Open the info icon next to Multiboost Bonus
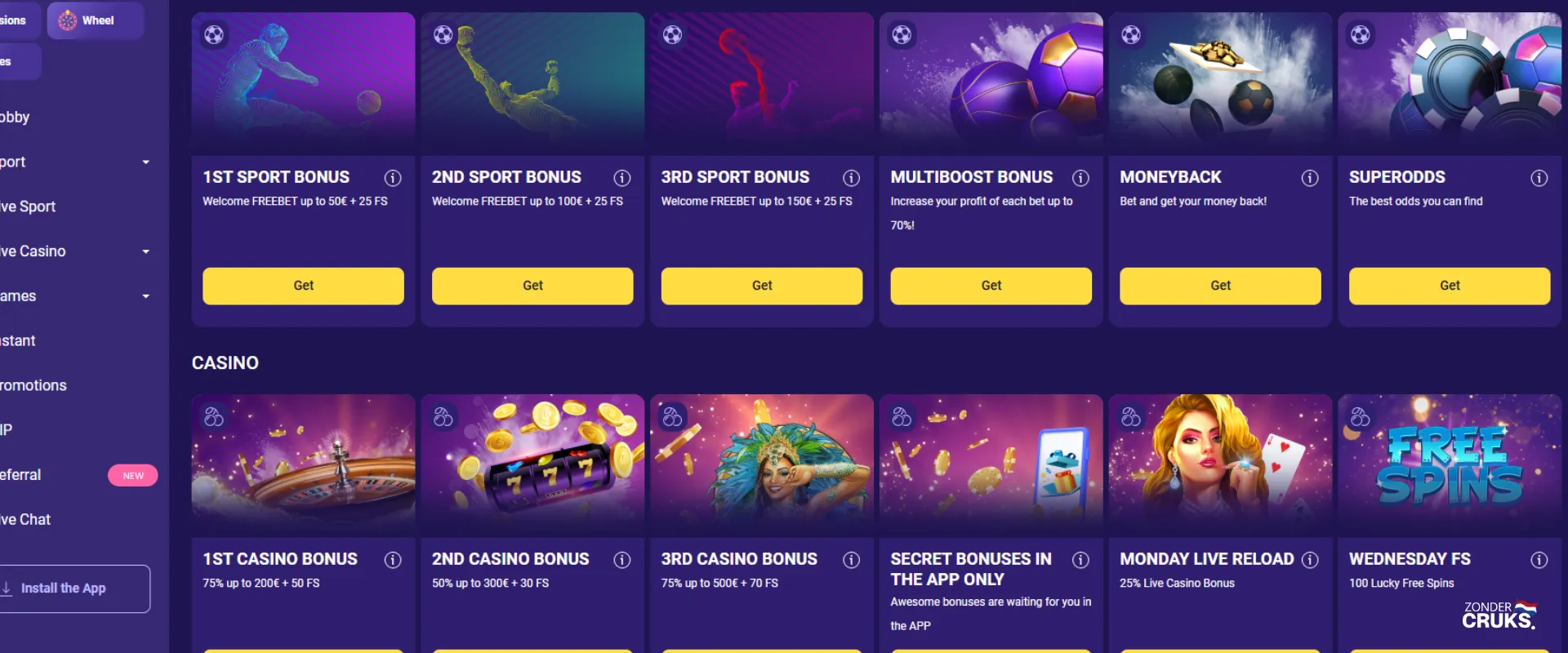Viewport: 1568px width, 653px height. (1080, 177)
